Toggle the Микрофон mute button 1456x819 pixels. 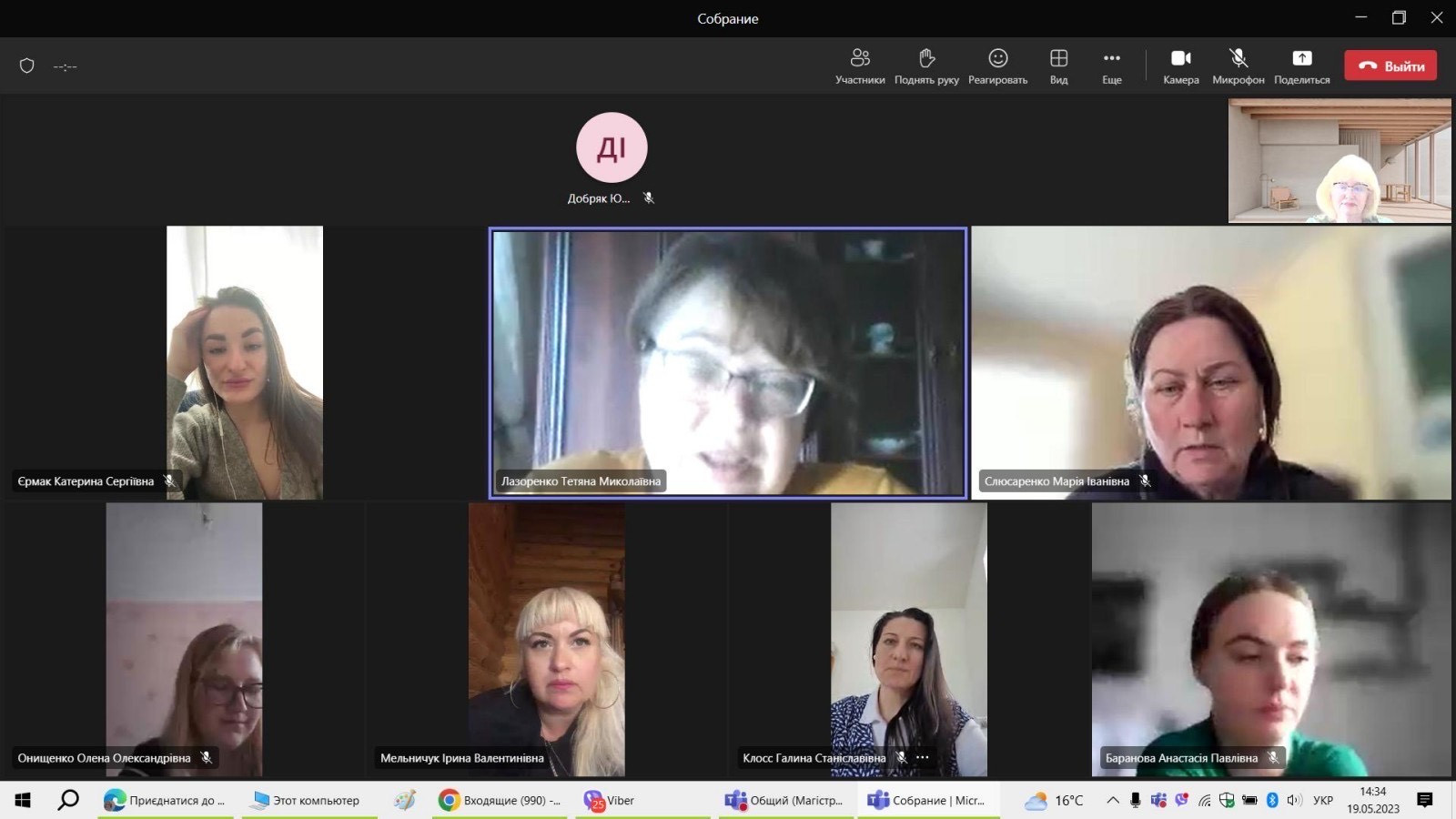(1239, 66)
